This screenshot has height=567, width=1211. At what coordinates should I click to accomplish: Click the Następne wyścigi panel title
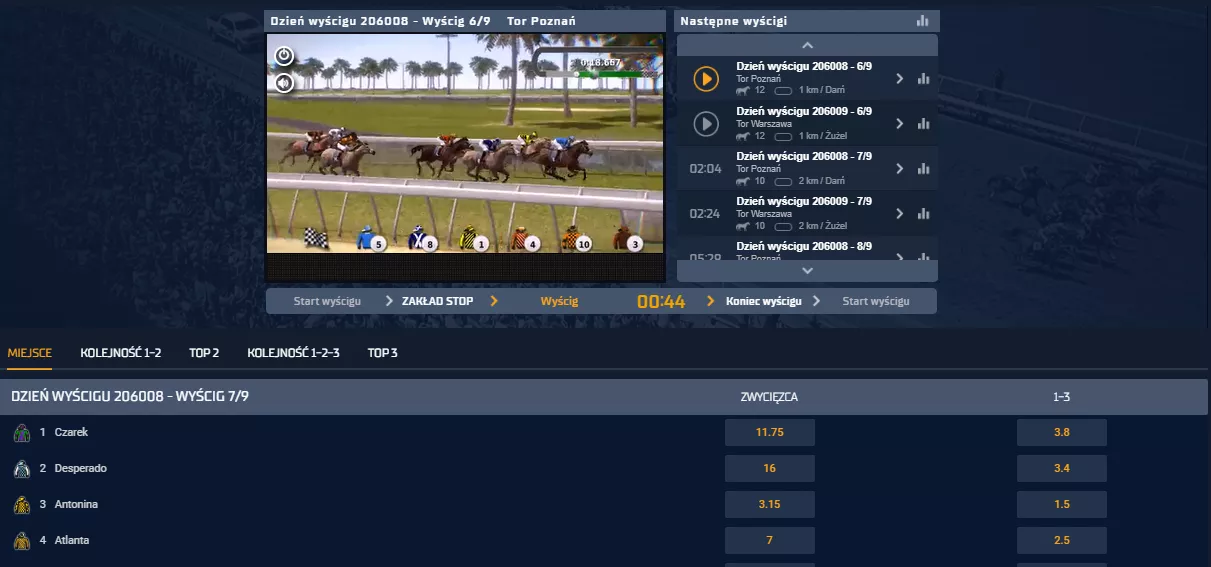point(732,21)
